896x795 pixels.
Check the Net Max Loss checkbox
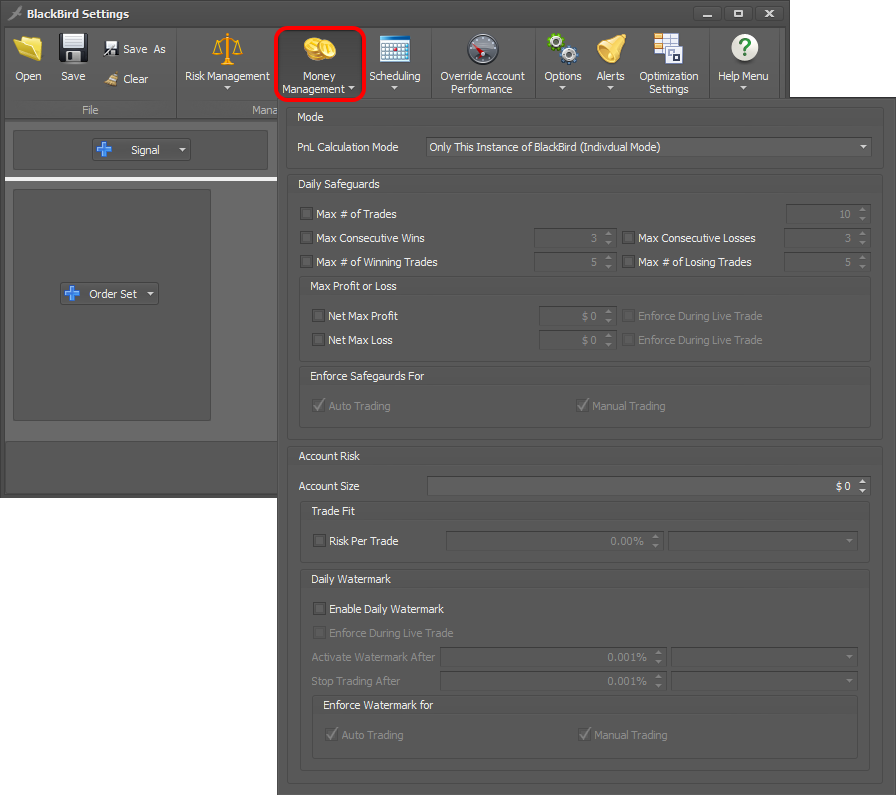(x=318, y=339)
